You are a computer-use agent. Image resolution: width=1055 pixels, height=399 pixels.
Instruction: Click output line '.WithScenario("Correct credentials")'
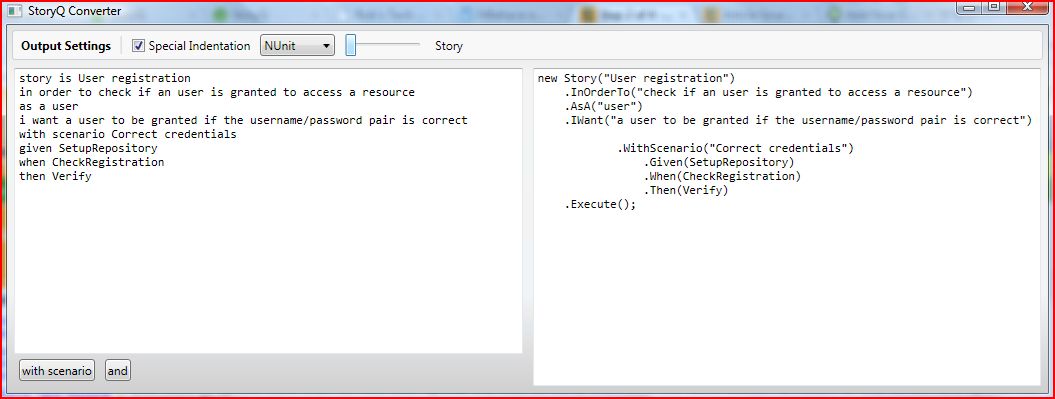pos(735,149)
